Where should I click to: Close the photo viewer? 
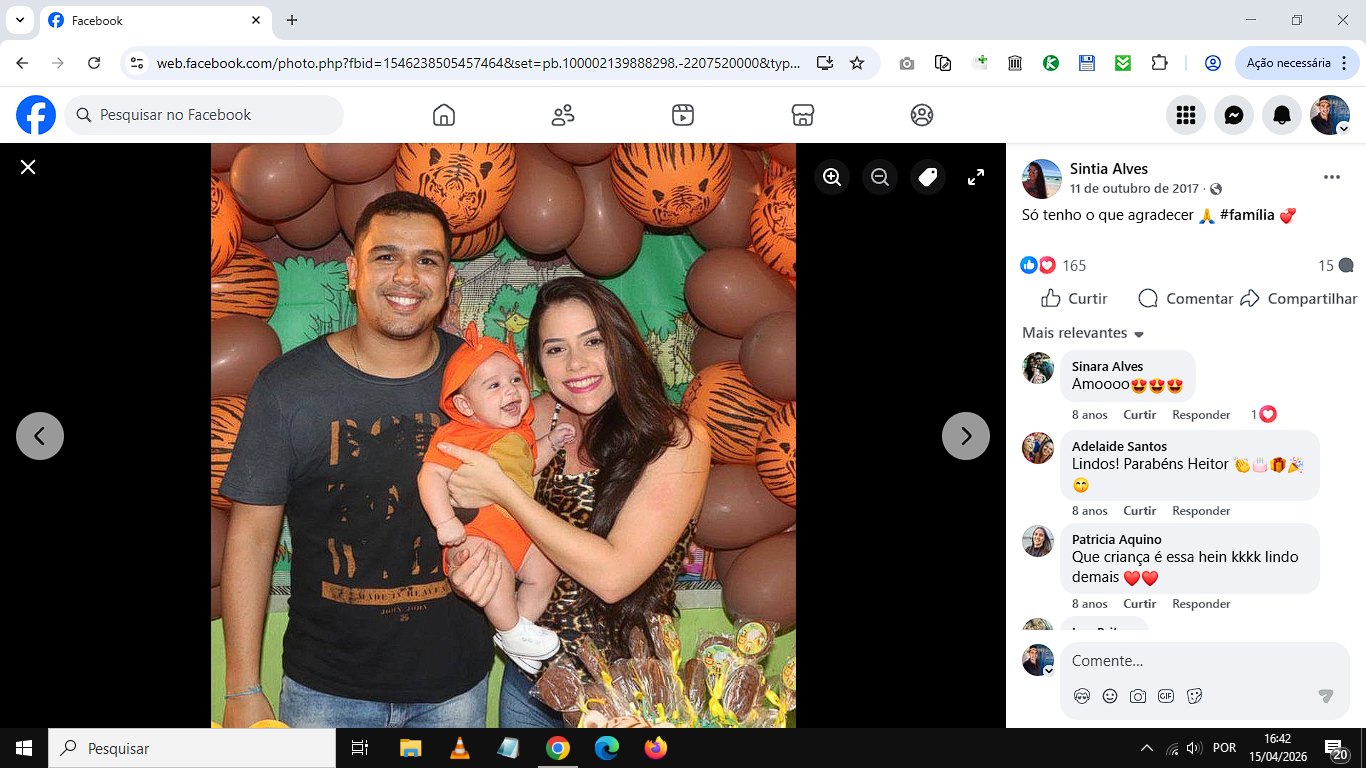[x=28, y=167]
